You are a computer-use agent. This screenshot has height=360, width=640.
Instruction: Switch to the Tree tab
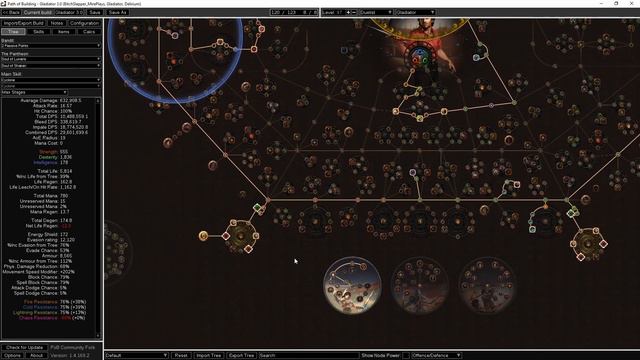13,31
